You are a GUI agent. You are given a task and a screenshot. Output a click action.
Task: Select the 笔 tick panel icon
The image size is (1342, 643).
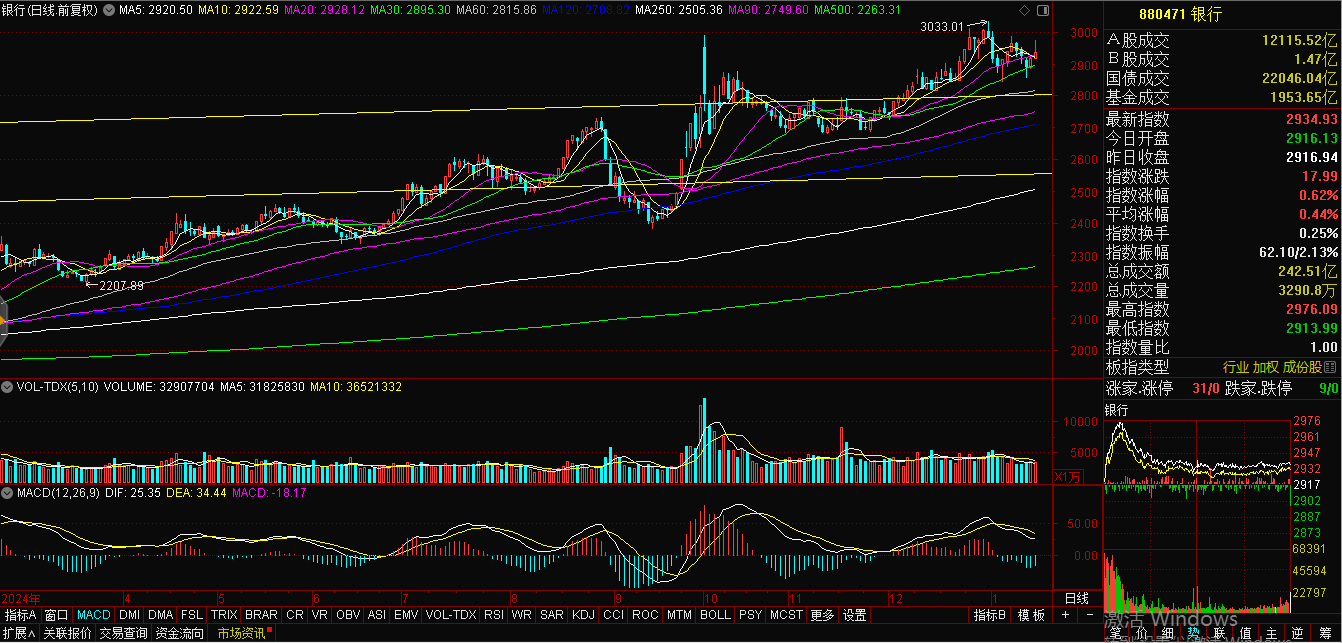pos(1115,633)
